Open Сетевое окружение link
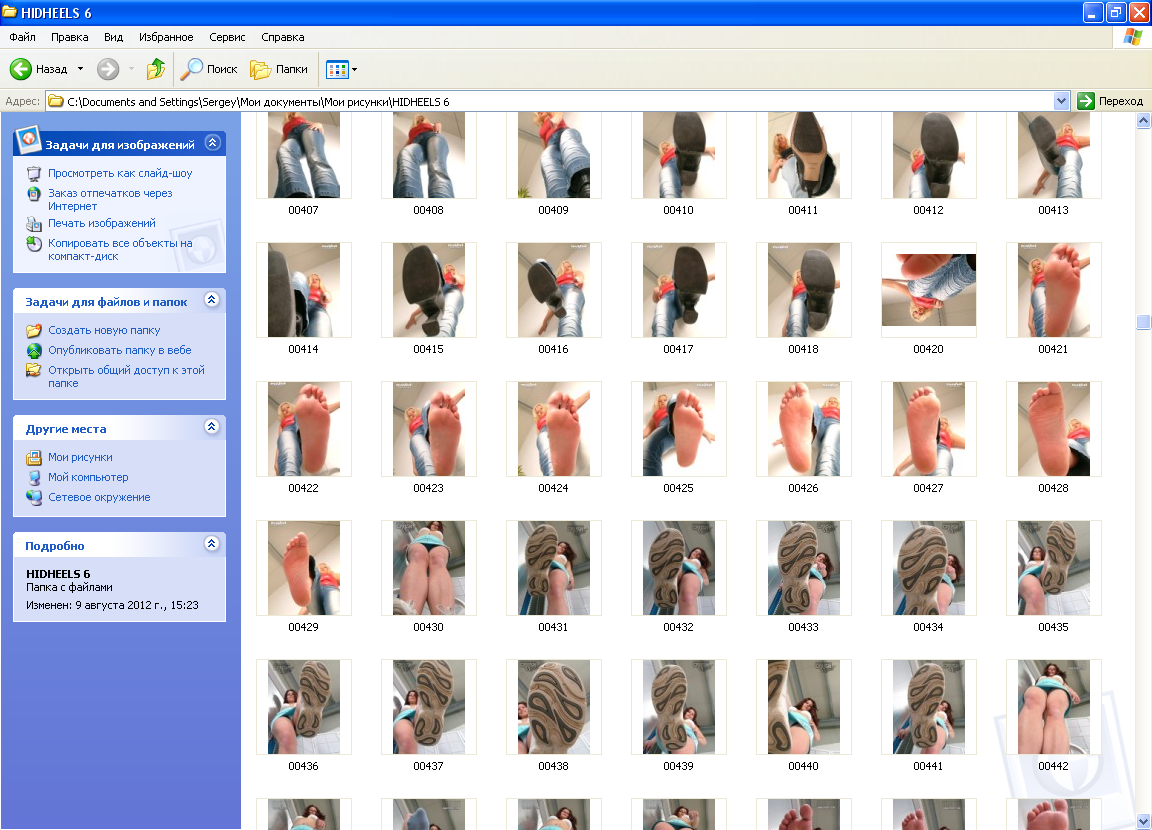This screenshot has width=1152, height=830. coord(99,497)
